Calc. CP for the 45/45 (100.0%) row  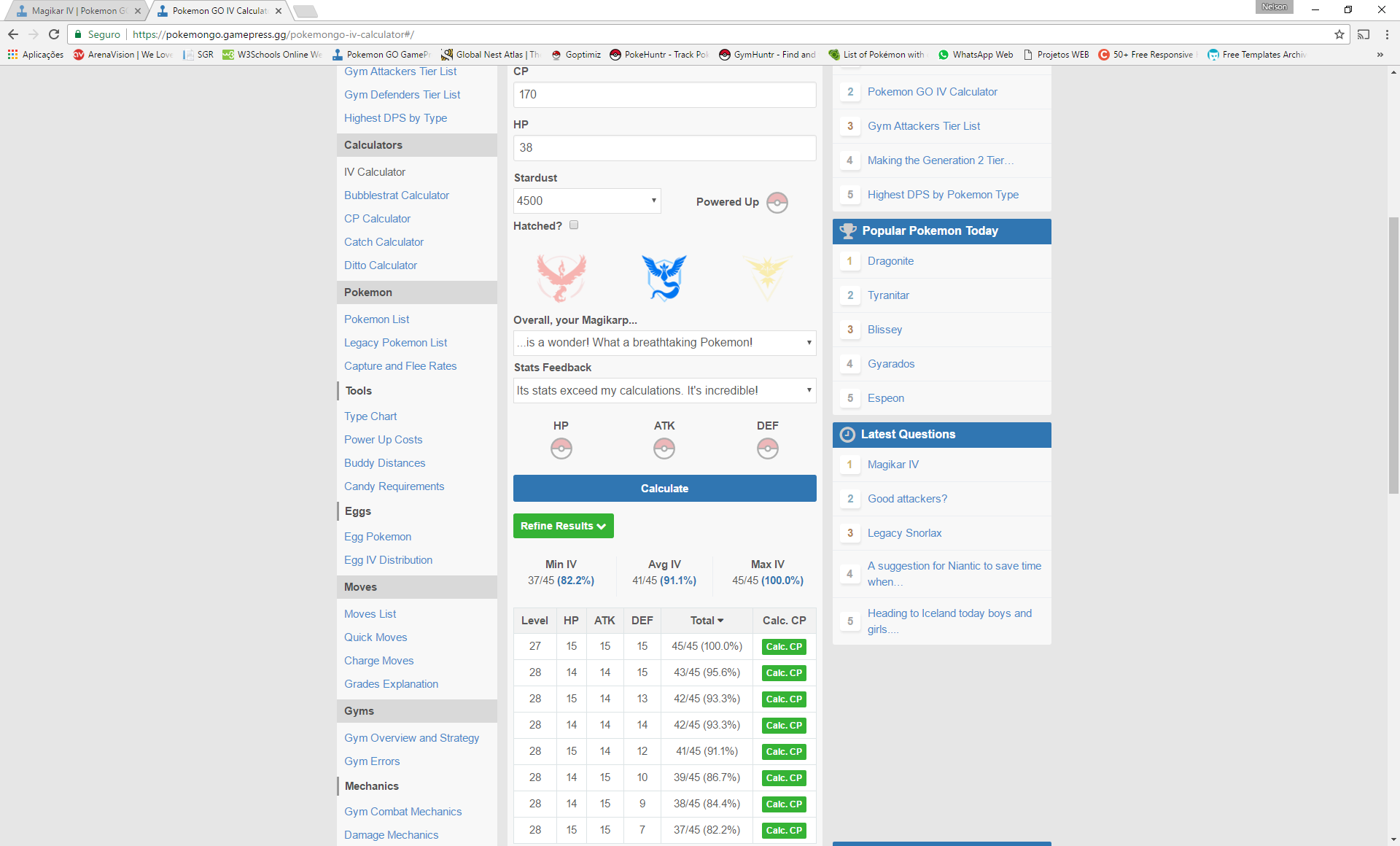(x=784, y=647)
